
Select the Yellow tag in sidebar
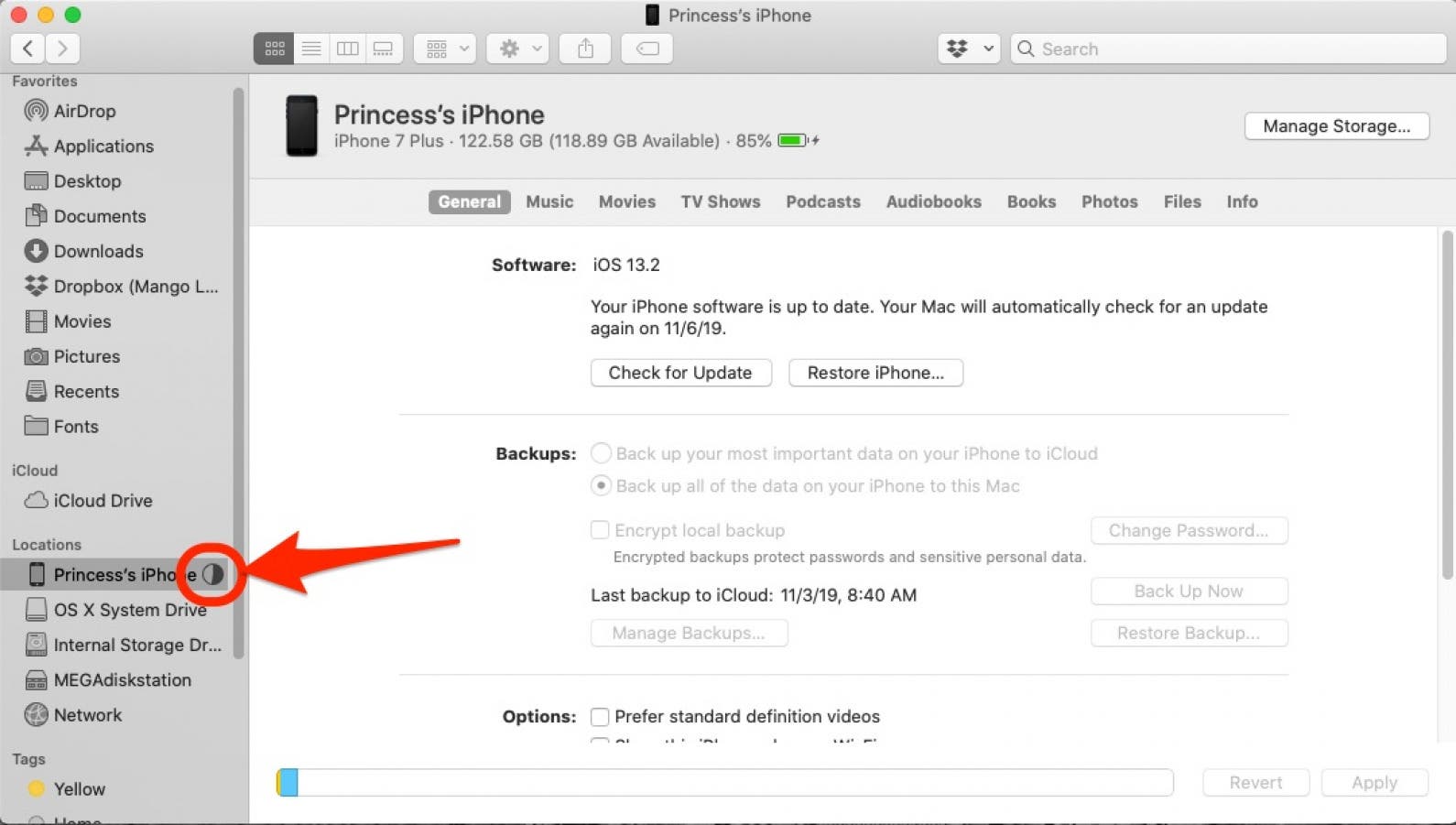67,788
